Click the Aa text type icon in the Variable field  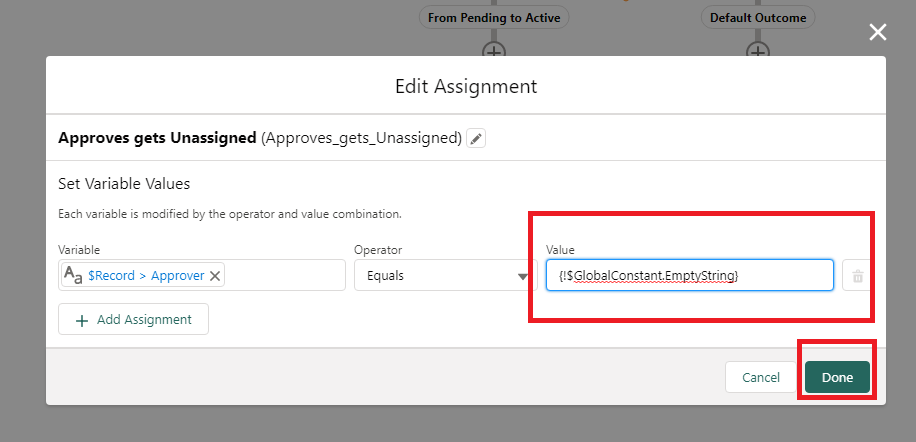[x=73, y=276]
